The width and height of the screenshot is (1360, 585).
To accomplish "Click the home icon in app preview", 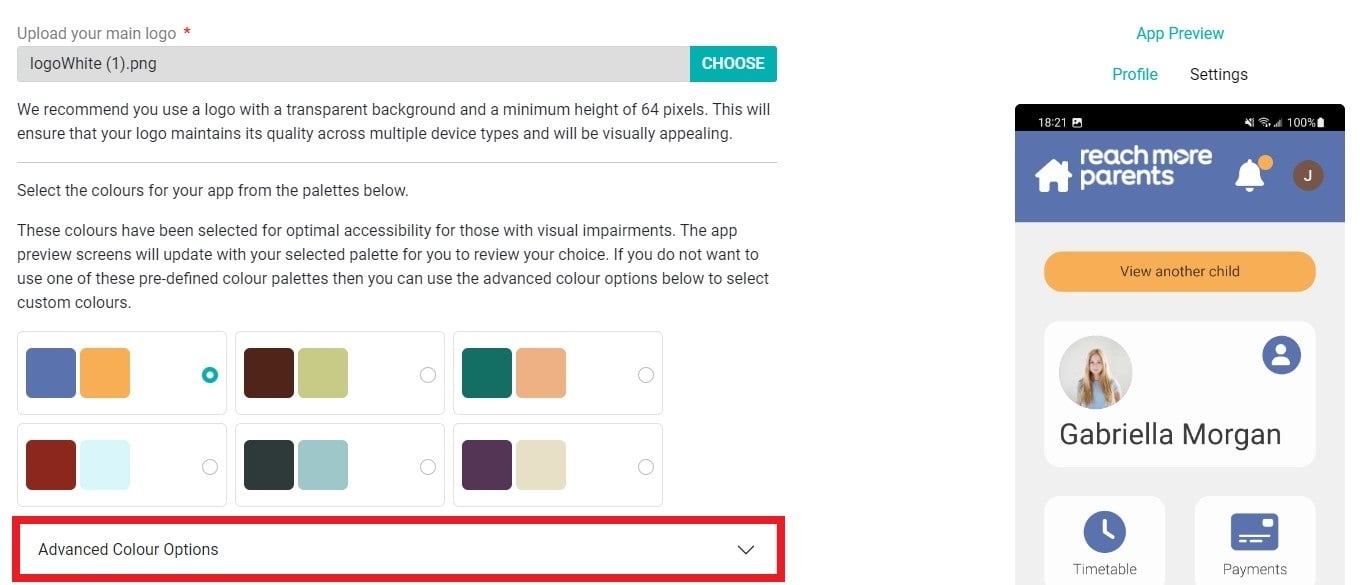I will [x=1053, y=175].
